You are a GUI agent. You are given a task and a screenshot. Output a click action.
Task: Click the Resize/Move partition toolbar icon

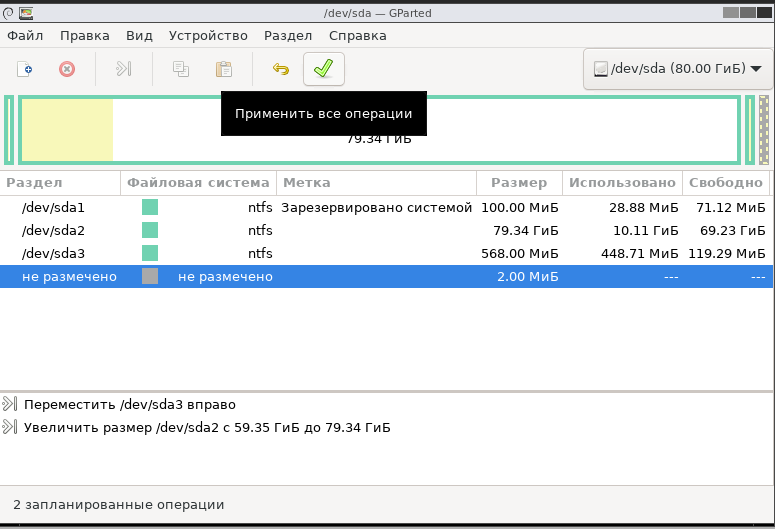123,69
